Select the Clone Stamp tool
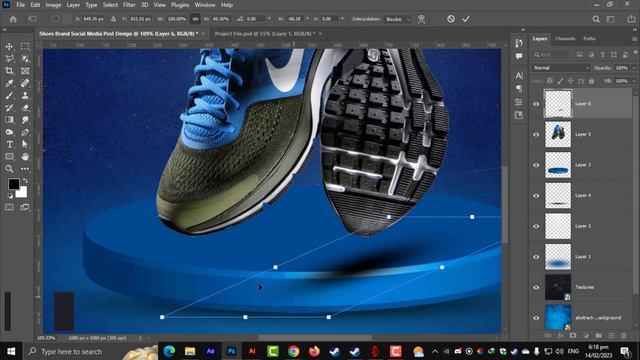This screenshot has height=360, width=640. pyautogui.click(x=25, y=96)
